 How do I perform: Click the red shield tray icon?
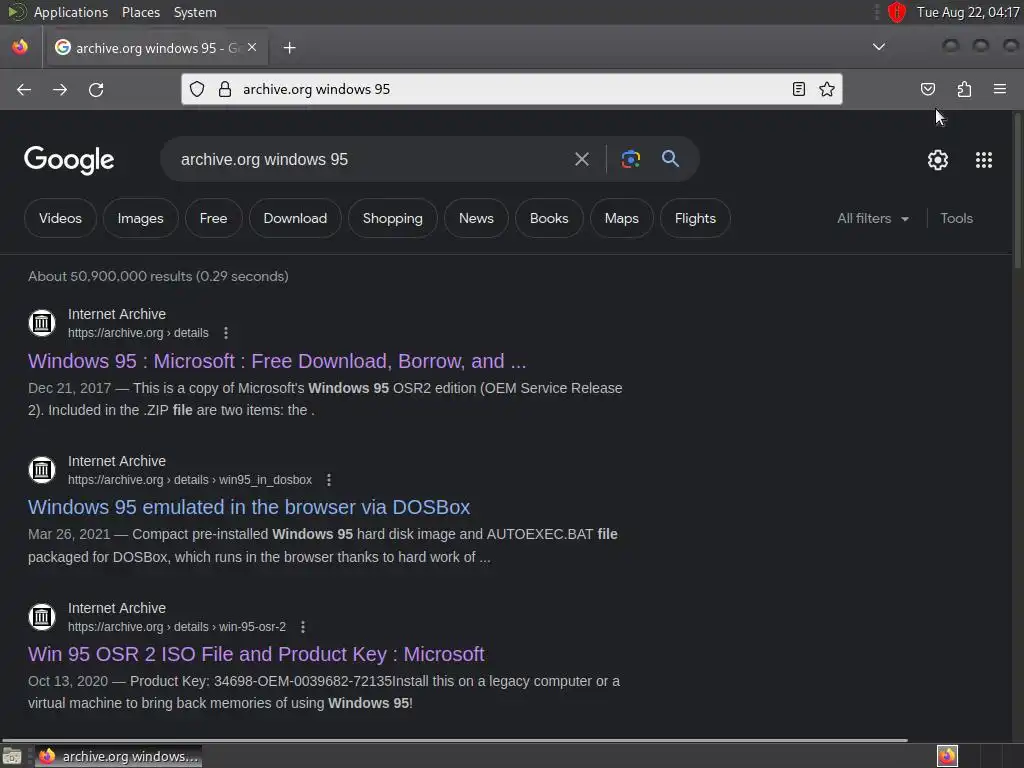click(897, 12)
